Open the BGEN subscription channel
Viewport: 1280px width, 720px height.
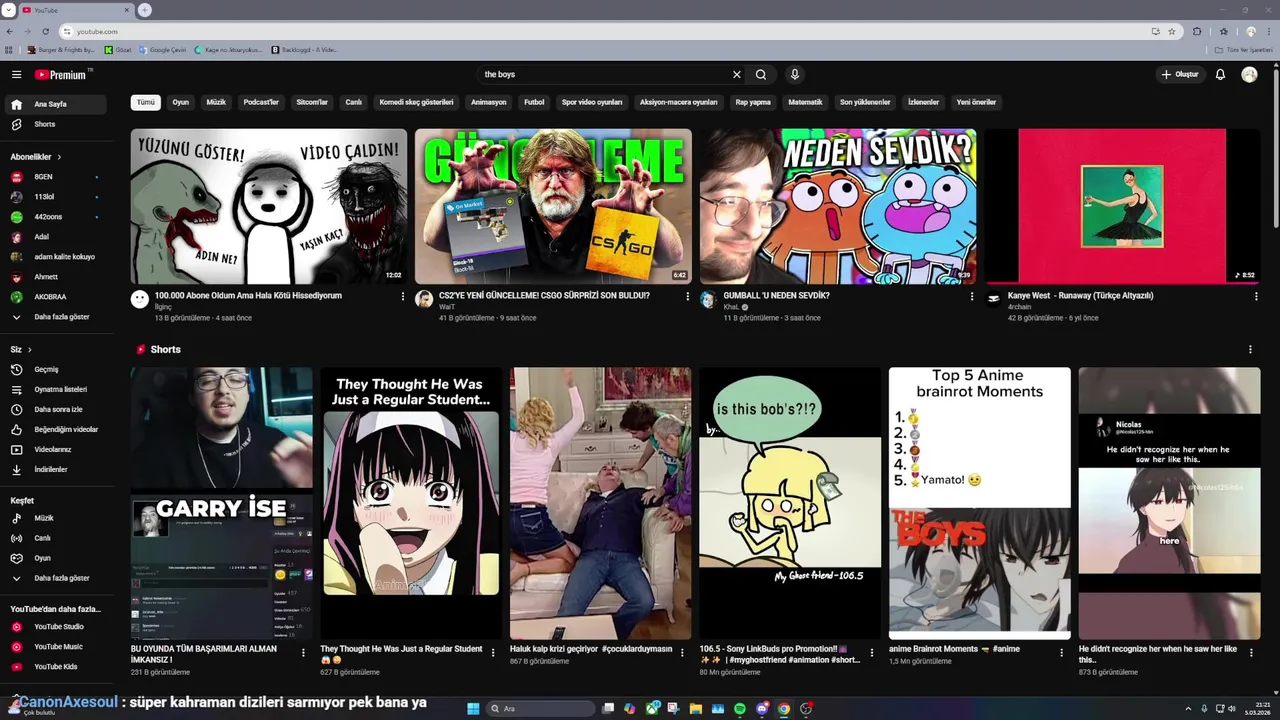[57, 177]
